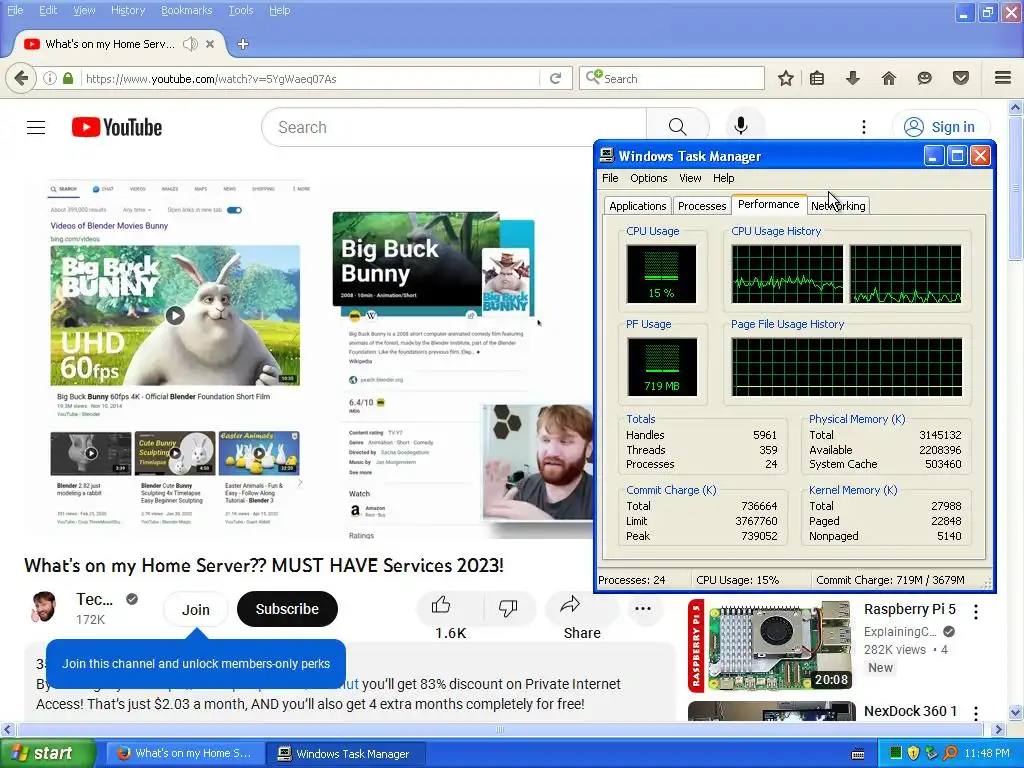Run YouTube search with magnifier button
The image size is (1024, 768).
point(677,127)
